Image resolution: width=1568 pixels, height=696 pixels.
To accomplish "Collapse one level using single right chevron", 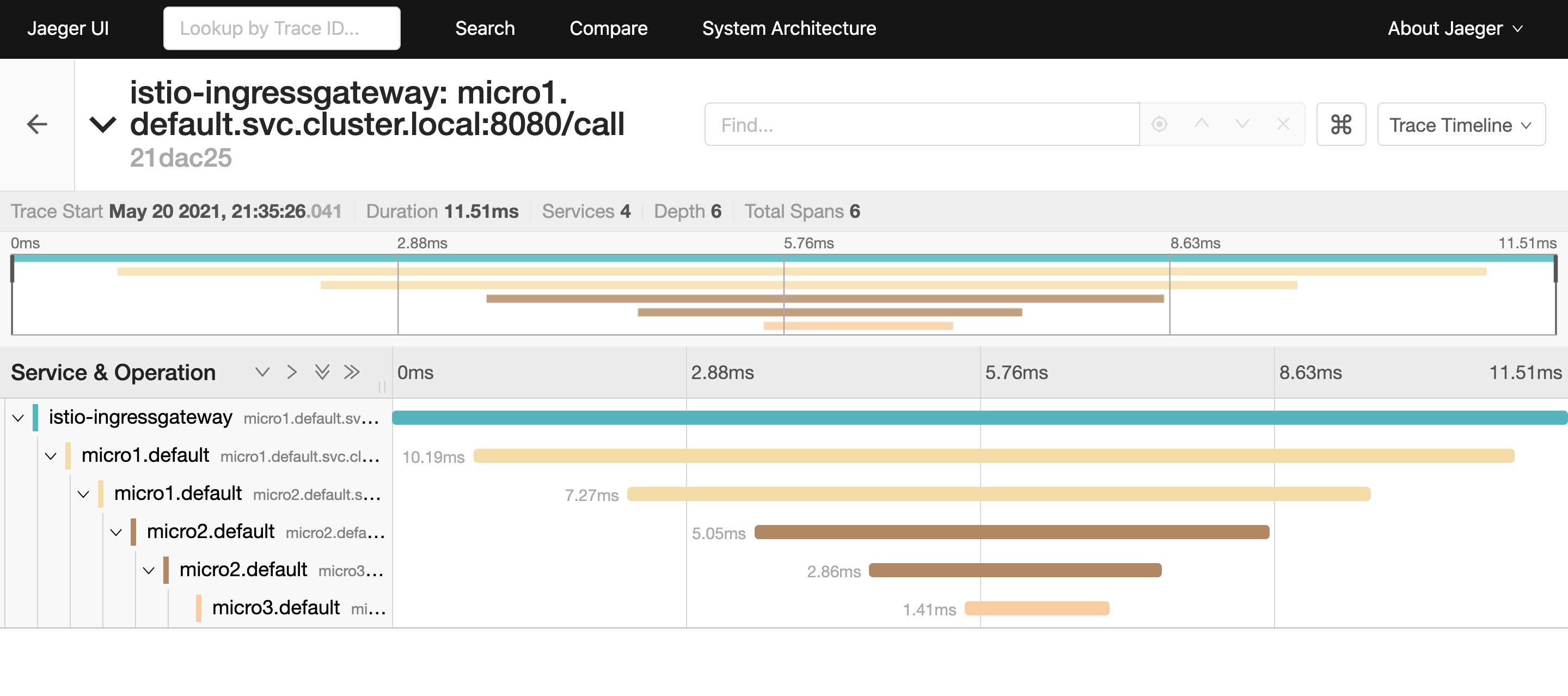I will (292, 372).
